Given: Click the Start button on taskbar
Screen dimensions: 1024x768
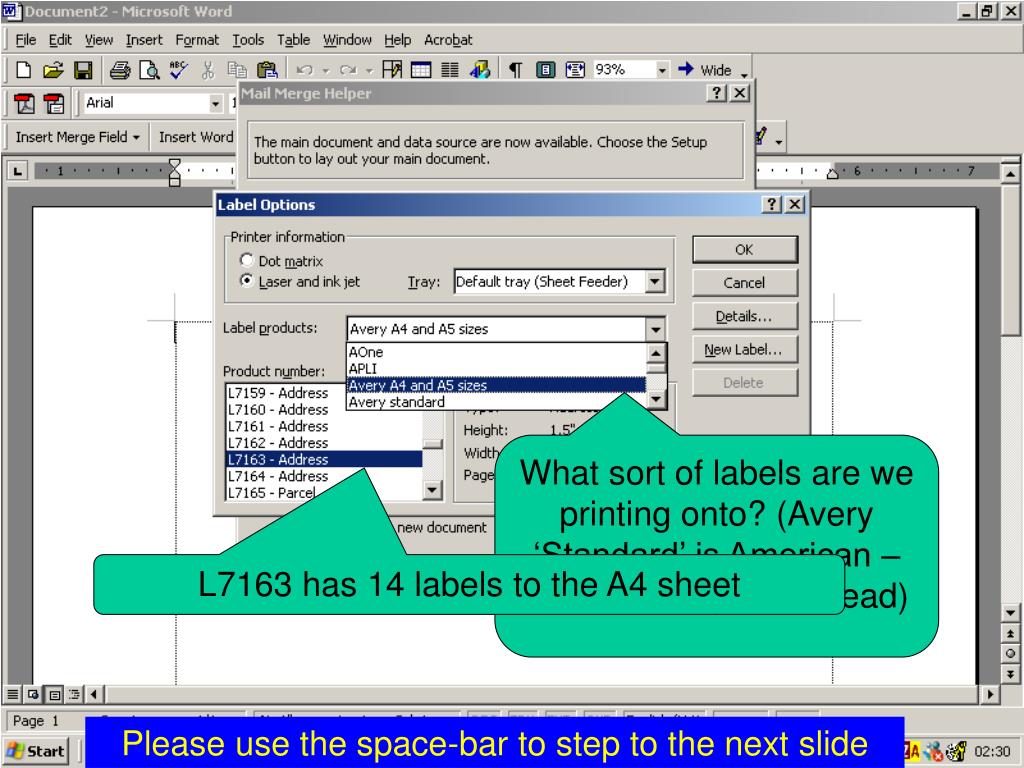Looking at the screenshot, I should [37, 751].
